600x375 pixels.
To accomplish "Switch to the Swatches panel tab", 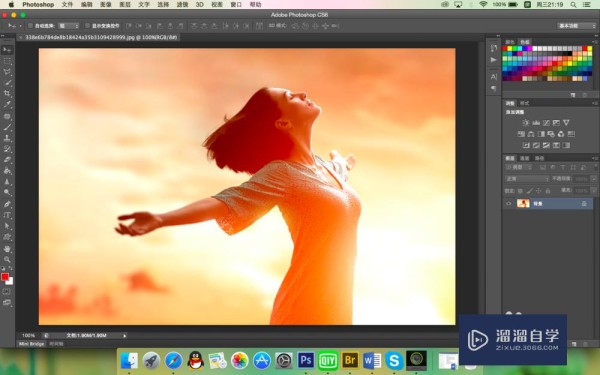I will (525, 42).
